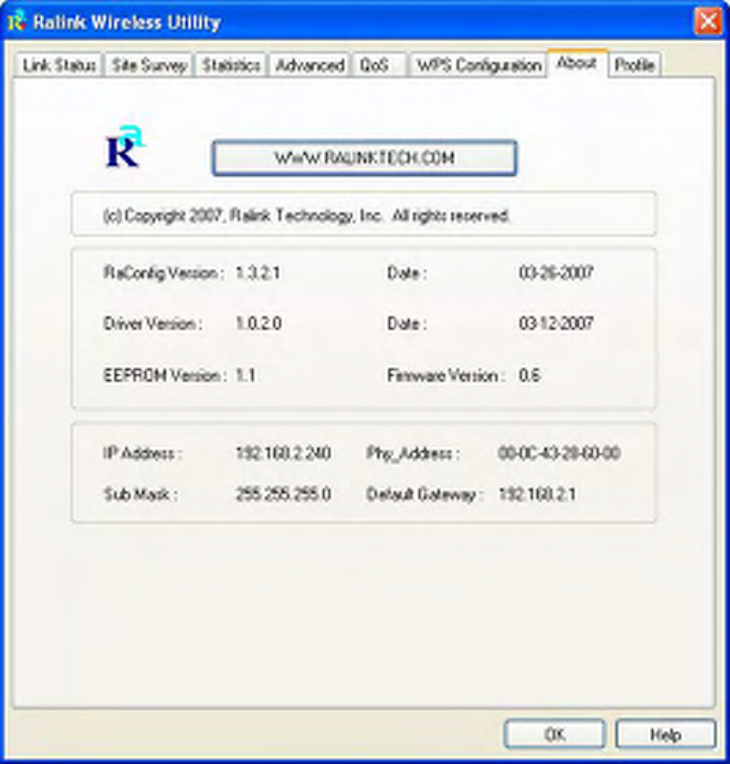Click the RaConfig Version label
The image size is (730, 764).
click(x=163, y=273)
